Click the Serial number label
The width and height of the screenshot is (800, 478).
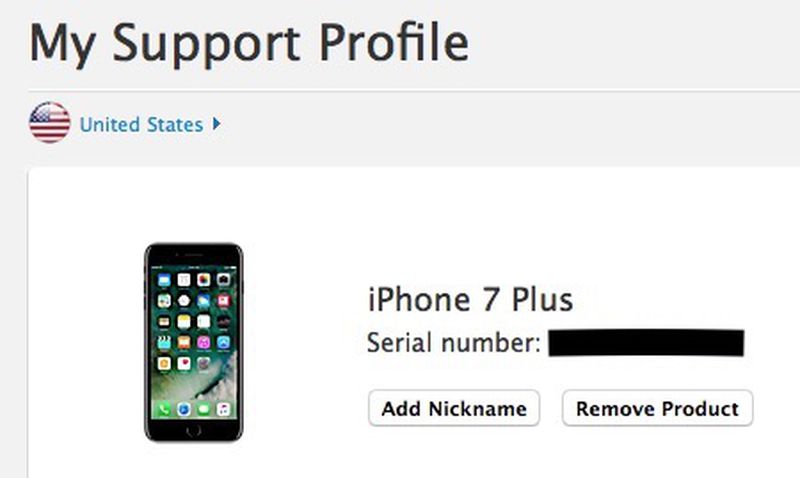click(x=454, y=342)
